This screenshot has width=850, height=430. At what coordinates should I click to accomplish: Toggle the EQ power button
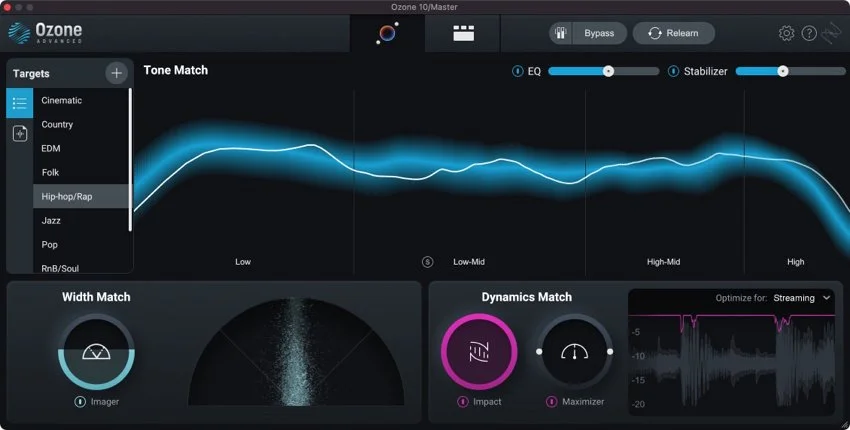tap(517, 71)
